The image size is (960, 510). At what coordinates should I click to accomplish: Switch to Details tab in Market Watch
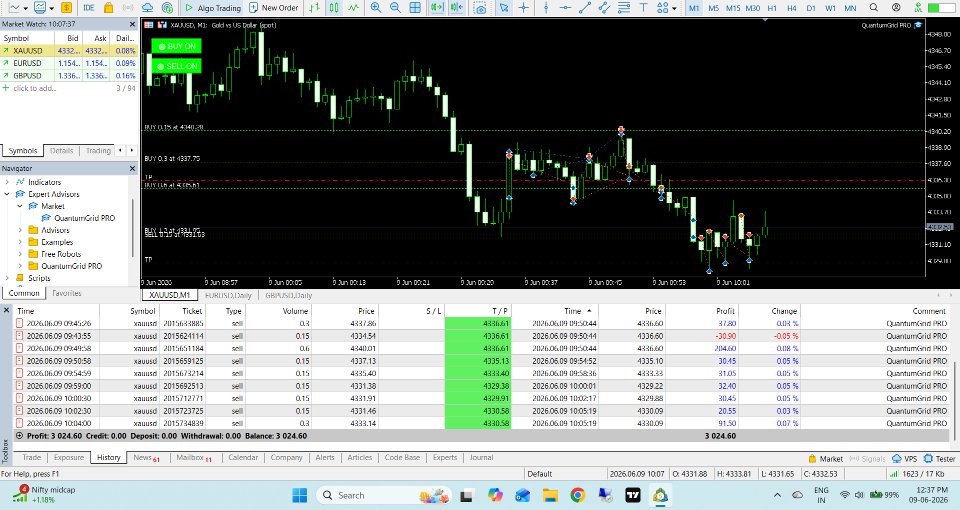61,151
